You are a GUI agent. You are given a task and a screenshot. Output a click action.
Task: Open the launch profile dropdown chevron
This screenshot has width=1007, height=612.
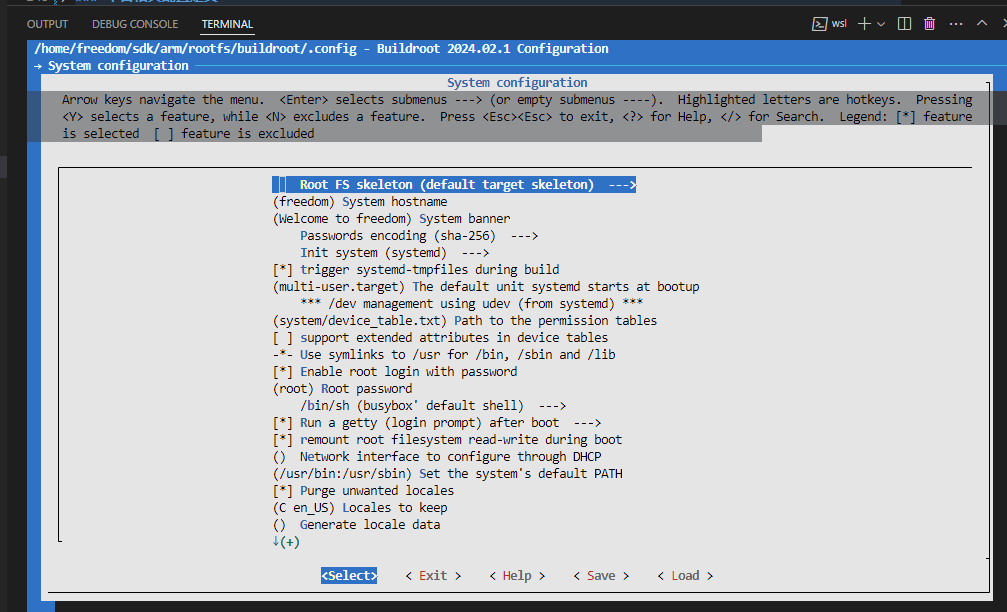pos(881,24)
